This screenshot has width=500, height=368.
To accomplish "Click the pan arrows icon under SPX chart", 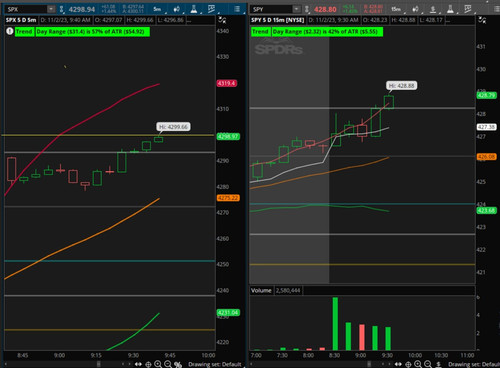I will coord(138,364).
